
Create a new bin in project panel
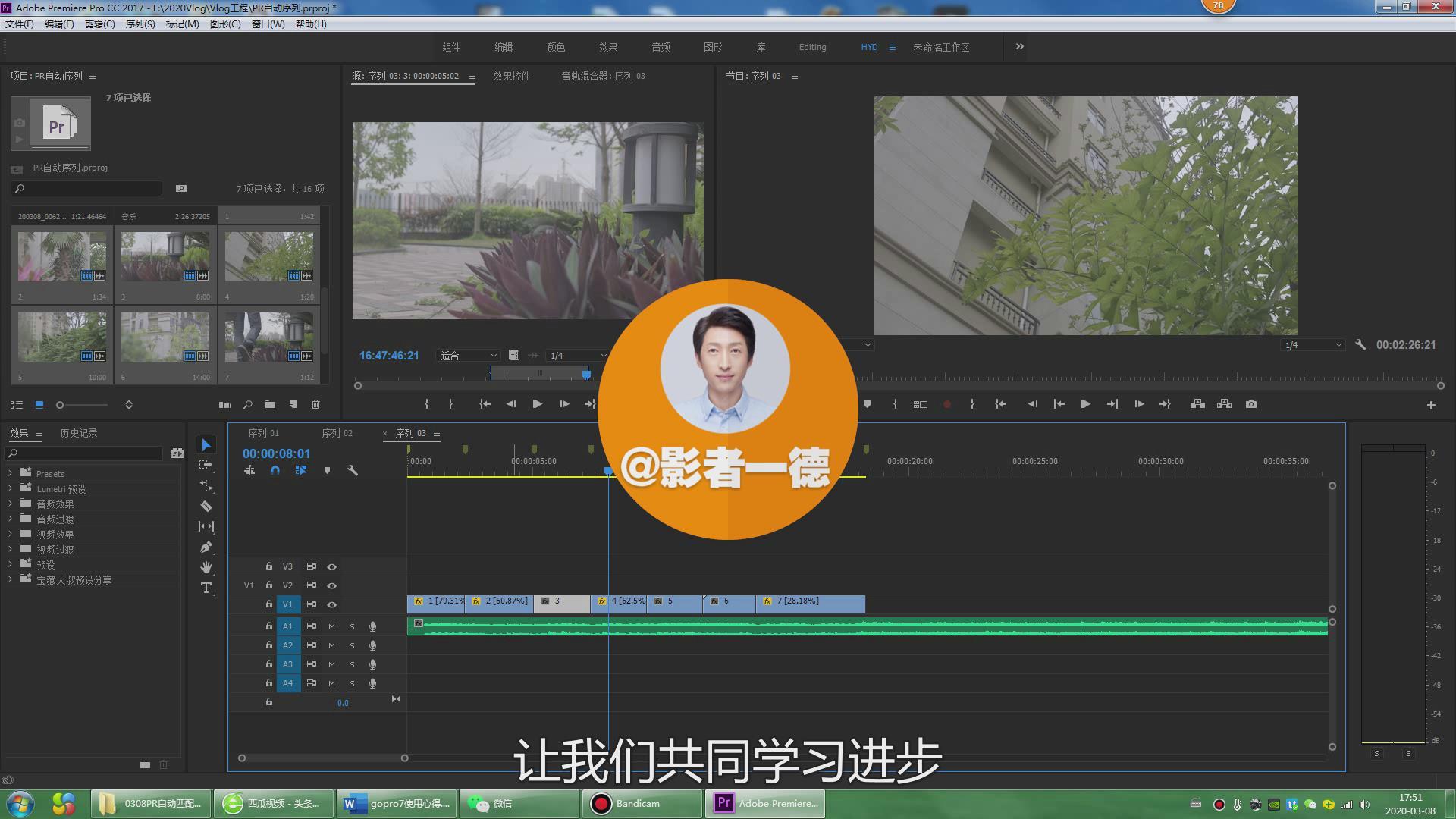[x=270, y=405]
